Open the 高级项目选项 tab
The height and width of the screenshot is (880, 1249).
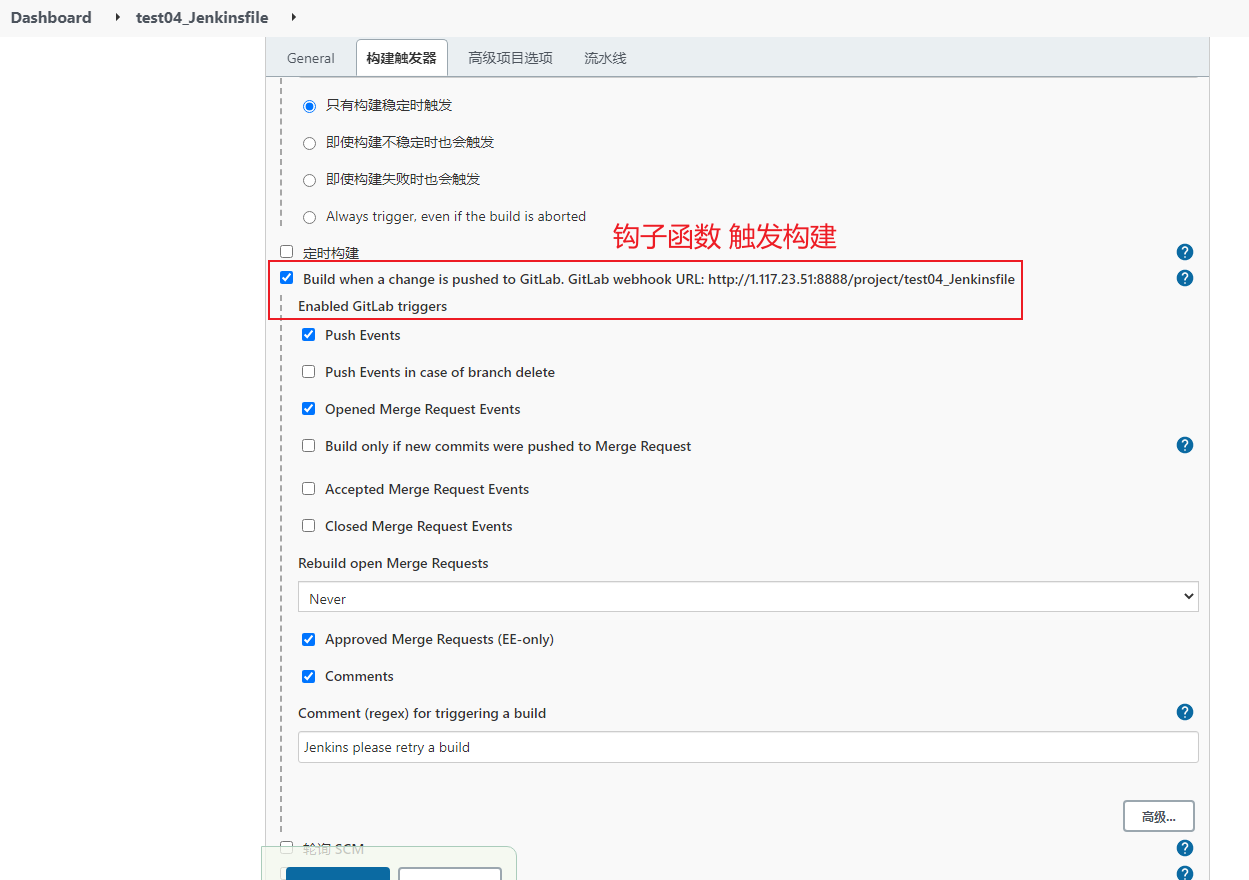click(510, 58)
